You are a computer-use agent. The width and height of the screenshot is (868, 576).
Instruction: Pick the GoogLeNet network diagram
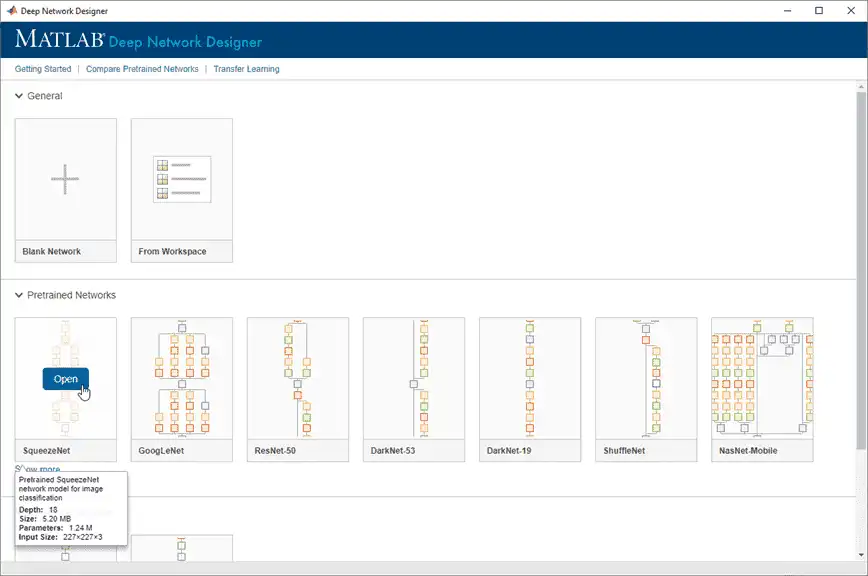182,378
